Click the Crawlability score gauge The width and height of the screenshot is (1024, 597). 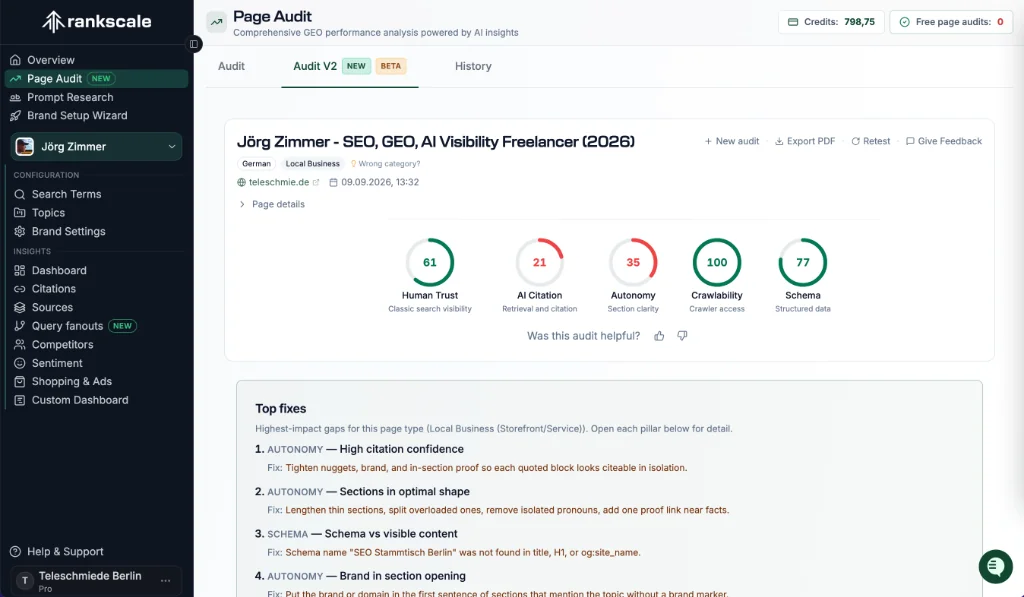pos(717,263)
